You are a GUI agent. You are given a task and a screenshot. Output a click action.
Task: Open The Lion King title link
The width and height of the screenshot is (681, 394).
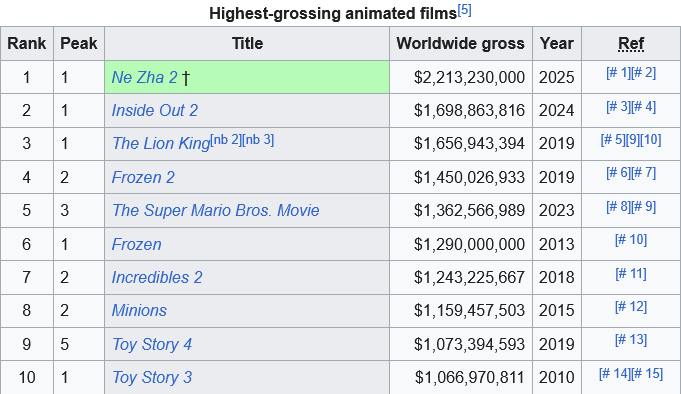pos(161,143)
